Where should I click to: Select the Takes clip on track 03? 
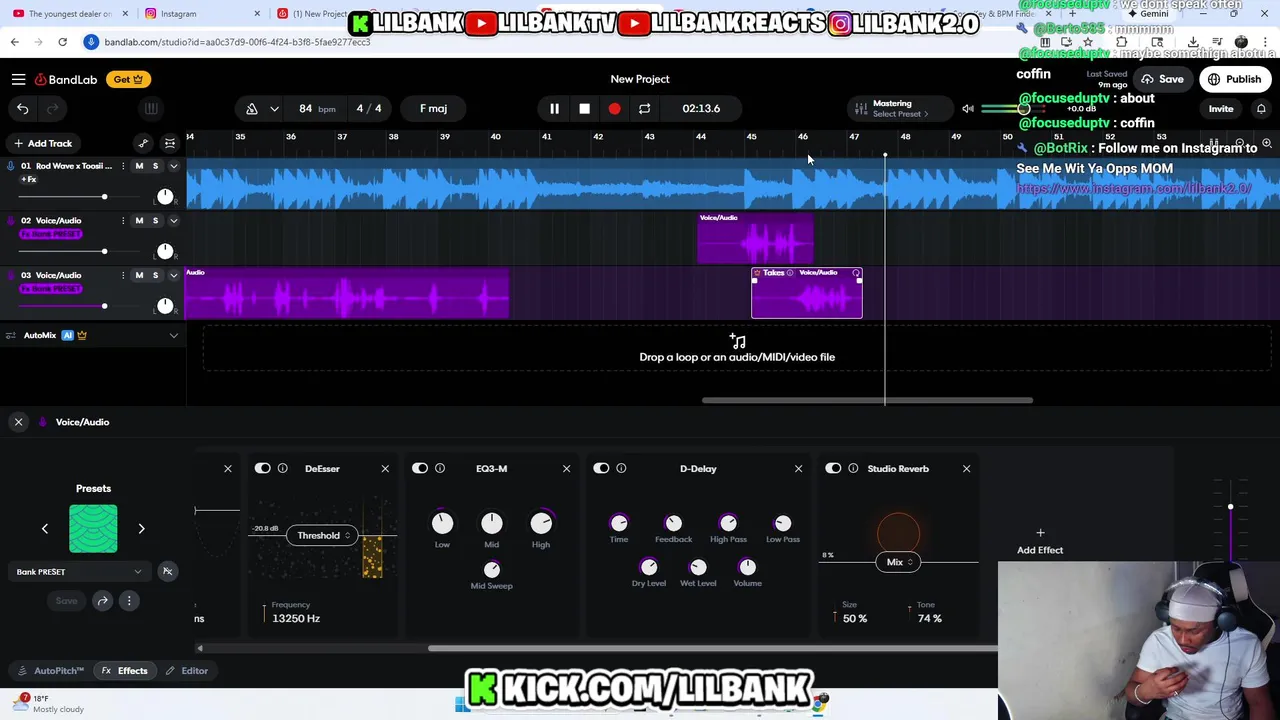tap(807, 293)
